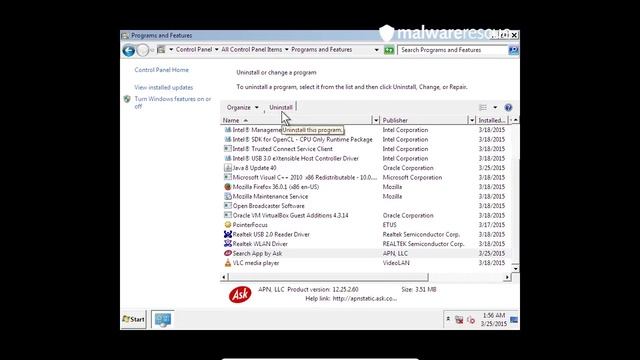Select the Search App by Ask row
Viewport: 640px width, 360px height.
tap(366, 253)
